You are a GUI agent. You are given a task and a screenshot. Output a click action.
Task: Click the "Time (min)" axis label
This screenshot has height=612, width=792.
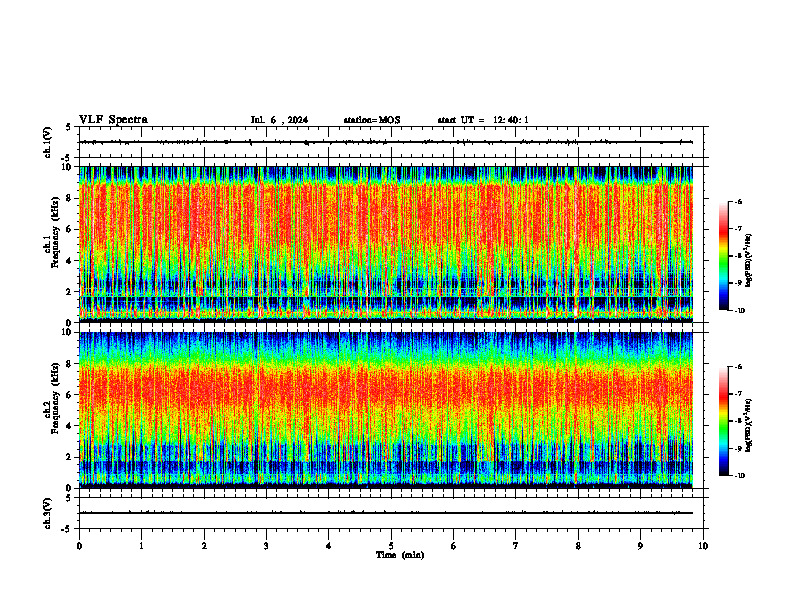pos(400,555)
